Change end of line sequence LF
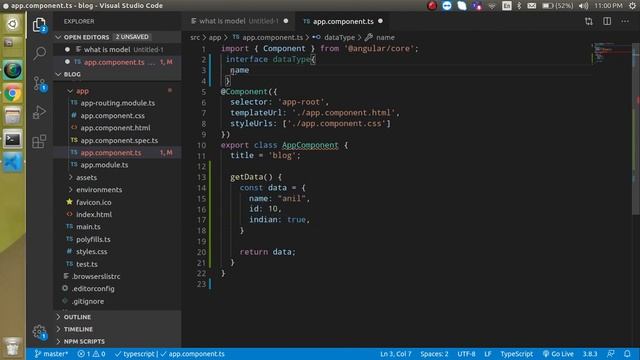The width and height of the screenshot is (640, 360). 488,354
